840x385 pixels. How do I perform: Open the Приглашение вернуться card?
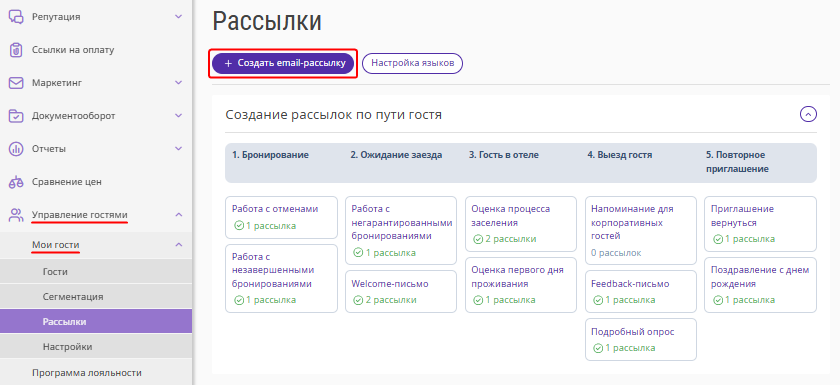(761, 224)
